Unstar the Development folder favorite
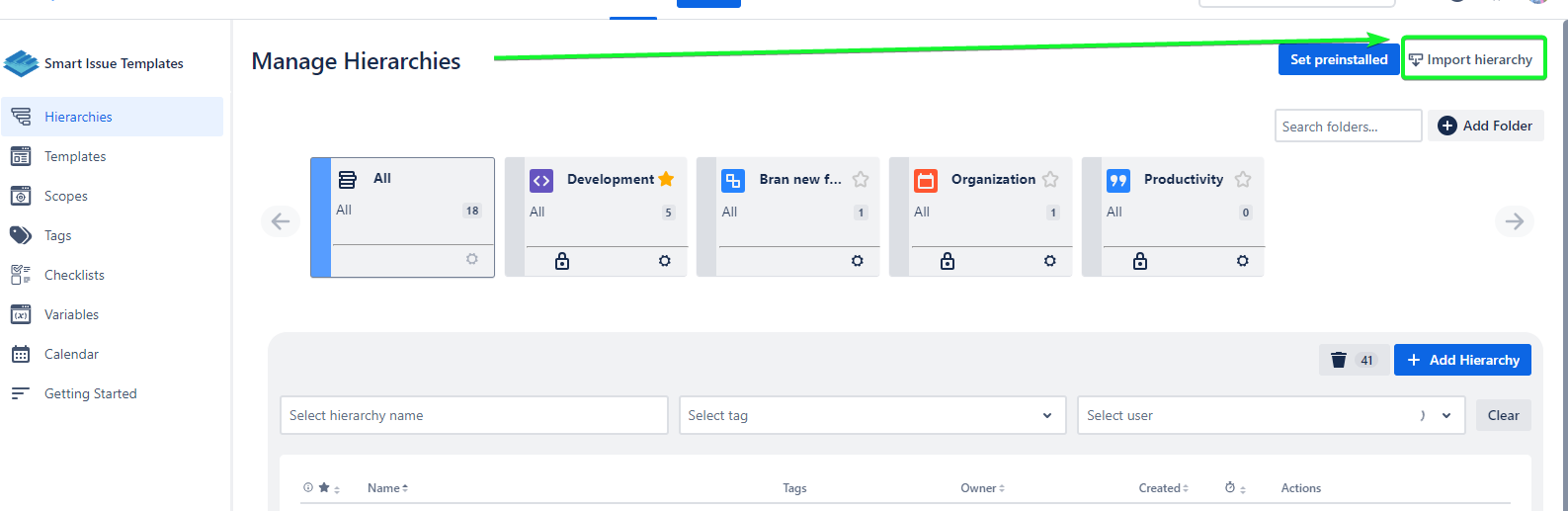Image resolution: width=1568 pixels, height=511 pixels. [x=666, y=179]
